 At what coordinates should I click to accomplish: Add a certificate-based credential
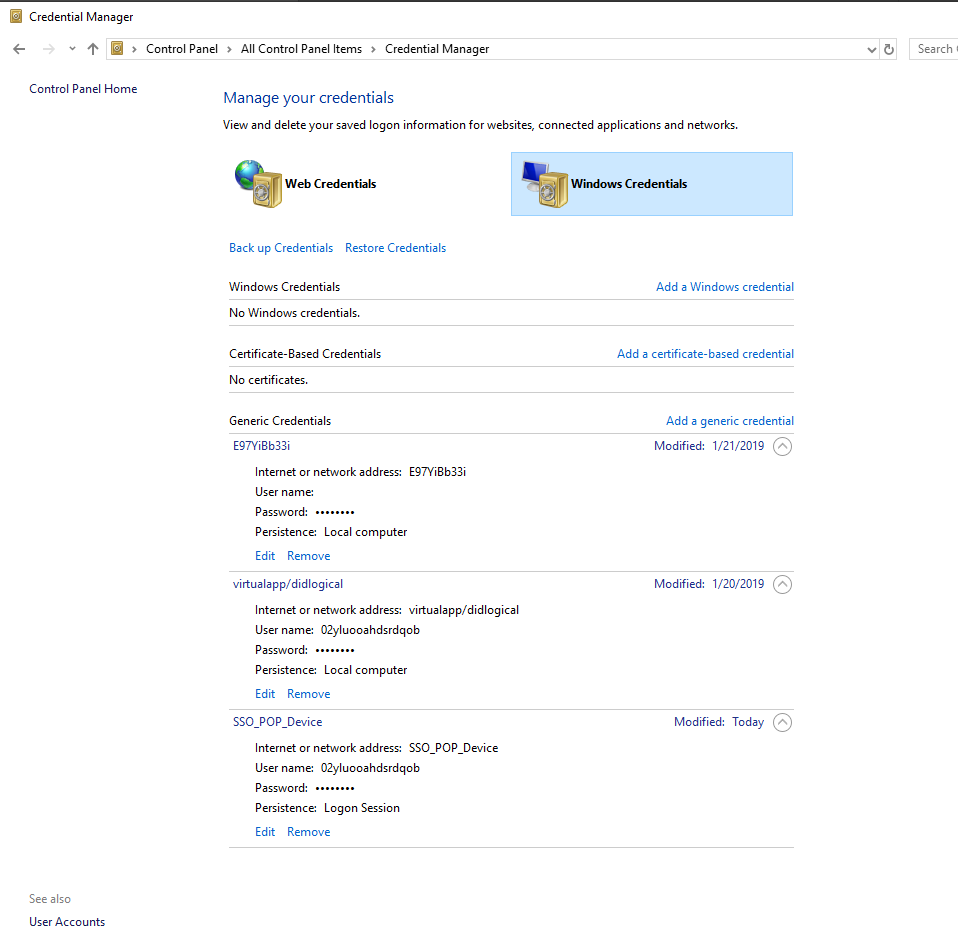705,354
